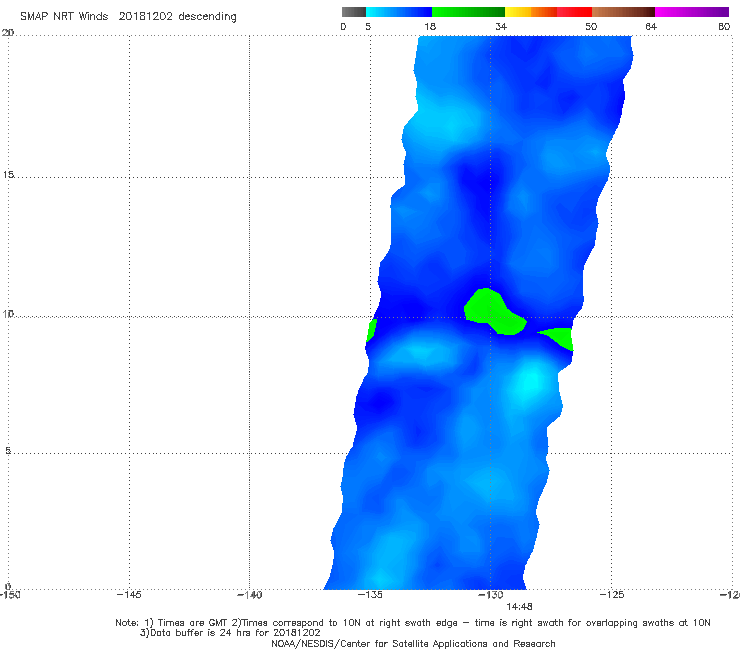The height and width of the screenshot is (650, 740).
Task: Click longitude axis label '-150'
Action: 10,595
